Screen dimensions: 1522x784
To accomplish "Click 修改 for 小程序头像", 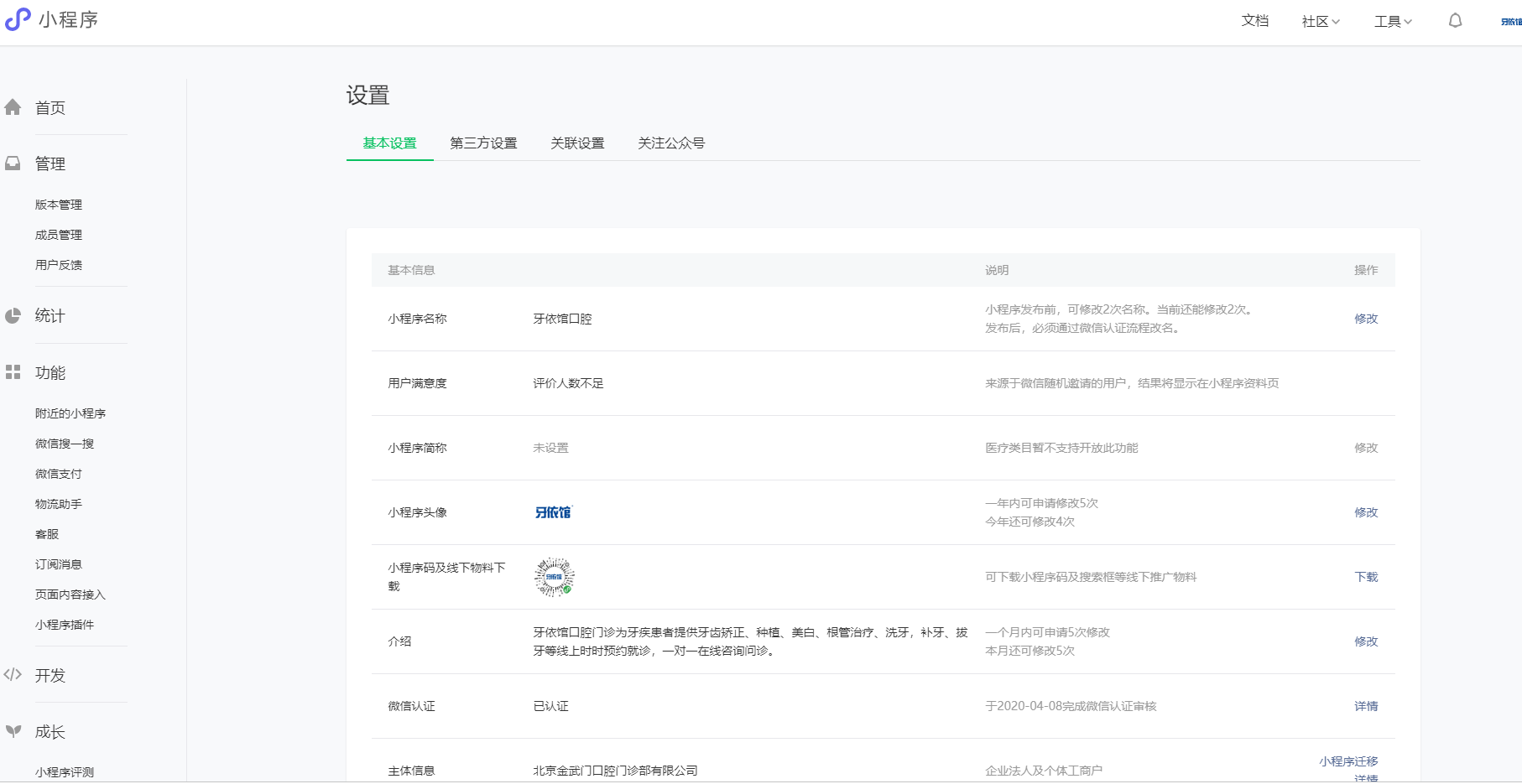I will tap(1366, 512).
